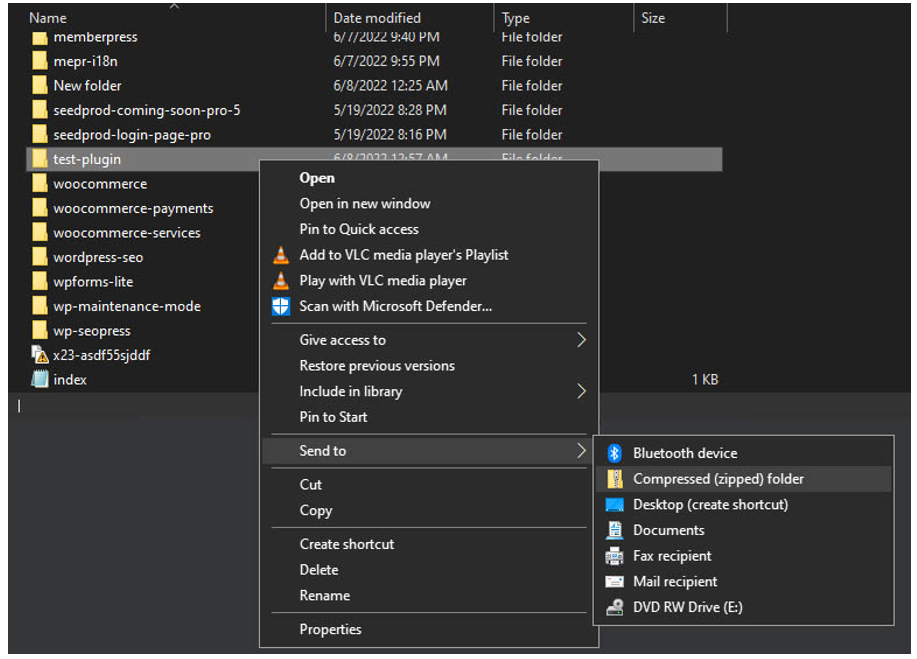
Task: Click the zipped folder icon in Send to
Action: 615,479
